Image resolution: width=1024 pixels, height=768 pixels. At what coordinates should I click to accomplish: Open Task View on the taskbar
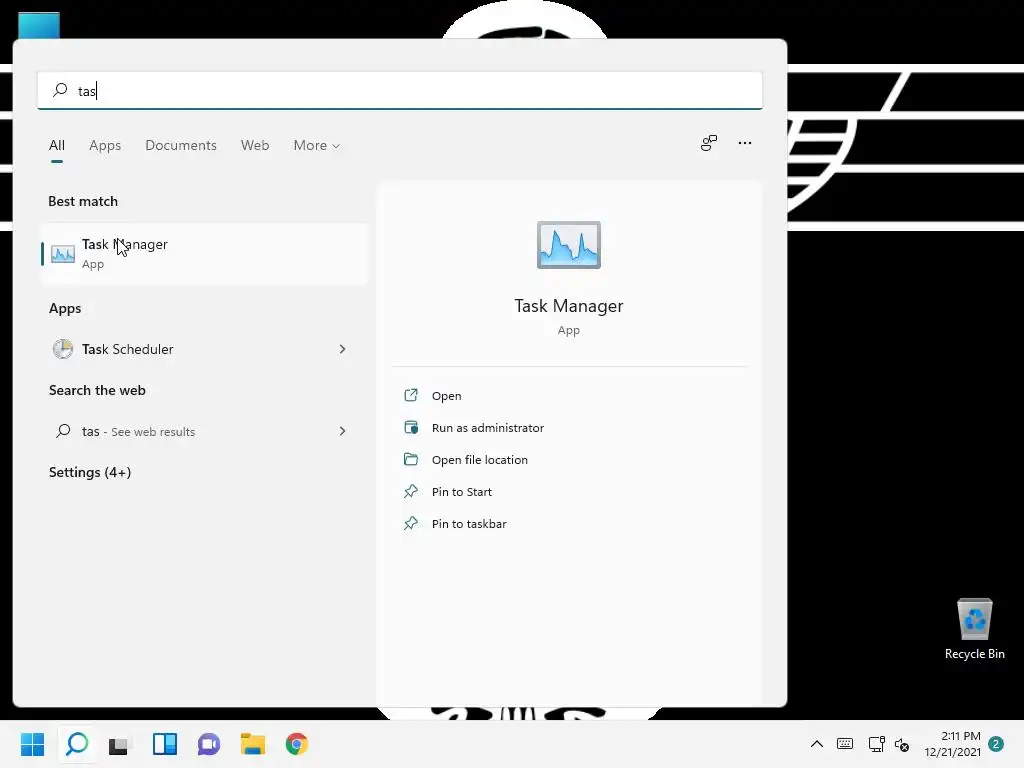(x=120, y=744)
